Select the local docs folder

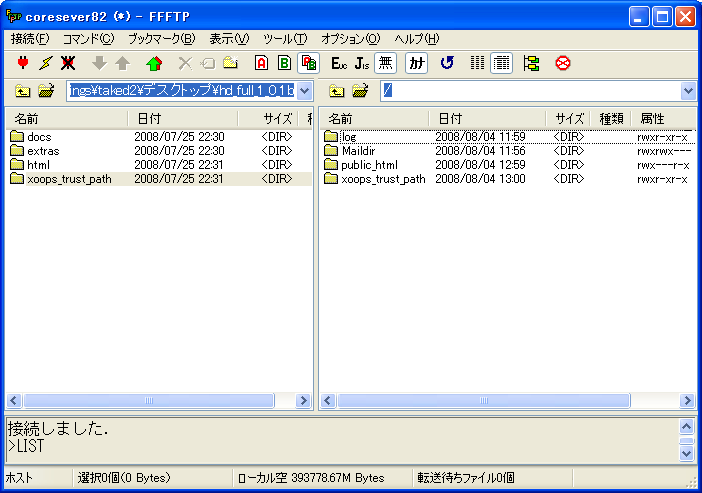[x=39, y=137]
